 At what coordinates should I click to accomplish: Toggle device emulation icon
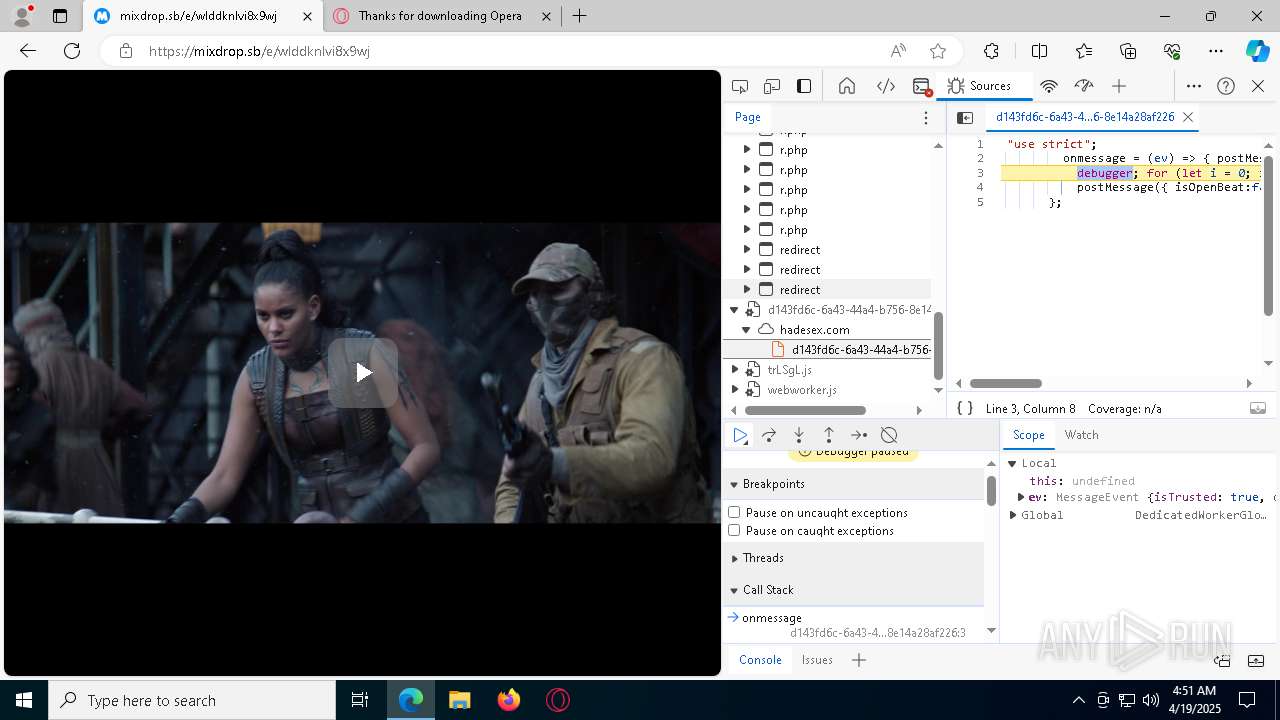coord(772,86)
